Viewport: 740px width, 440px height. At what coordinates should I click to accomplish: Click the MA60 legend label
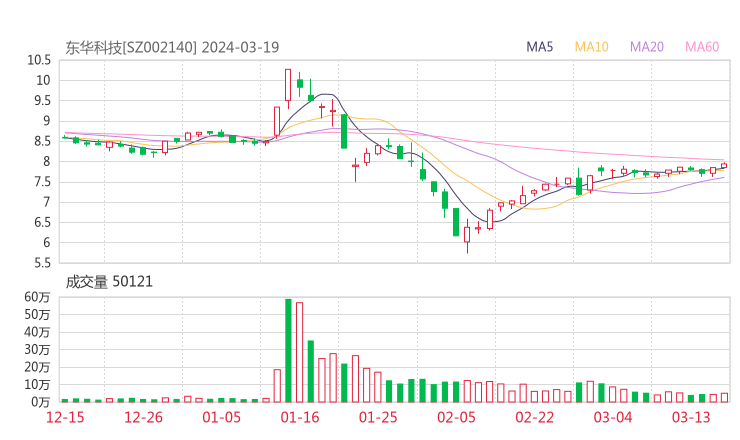[x=702, y=47]
